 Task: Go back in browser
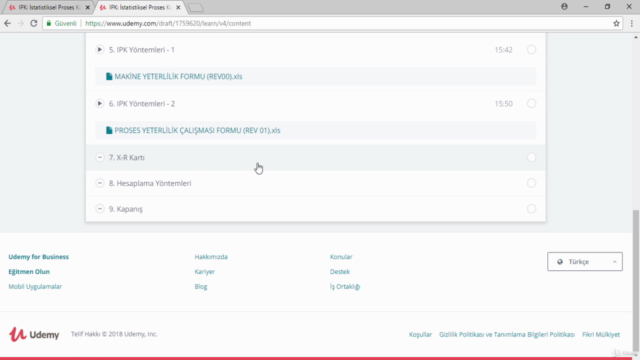point(7,23)
